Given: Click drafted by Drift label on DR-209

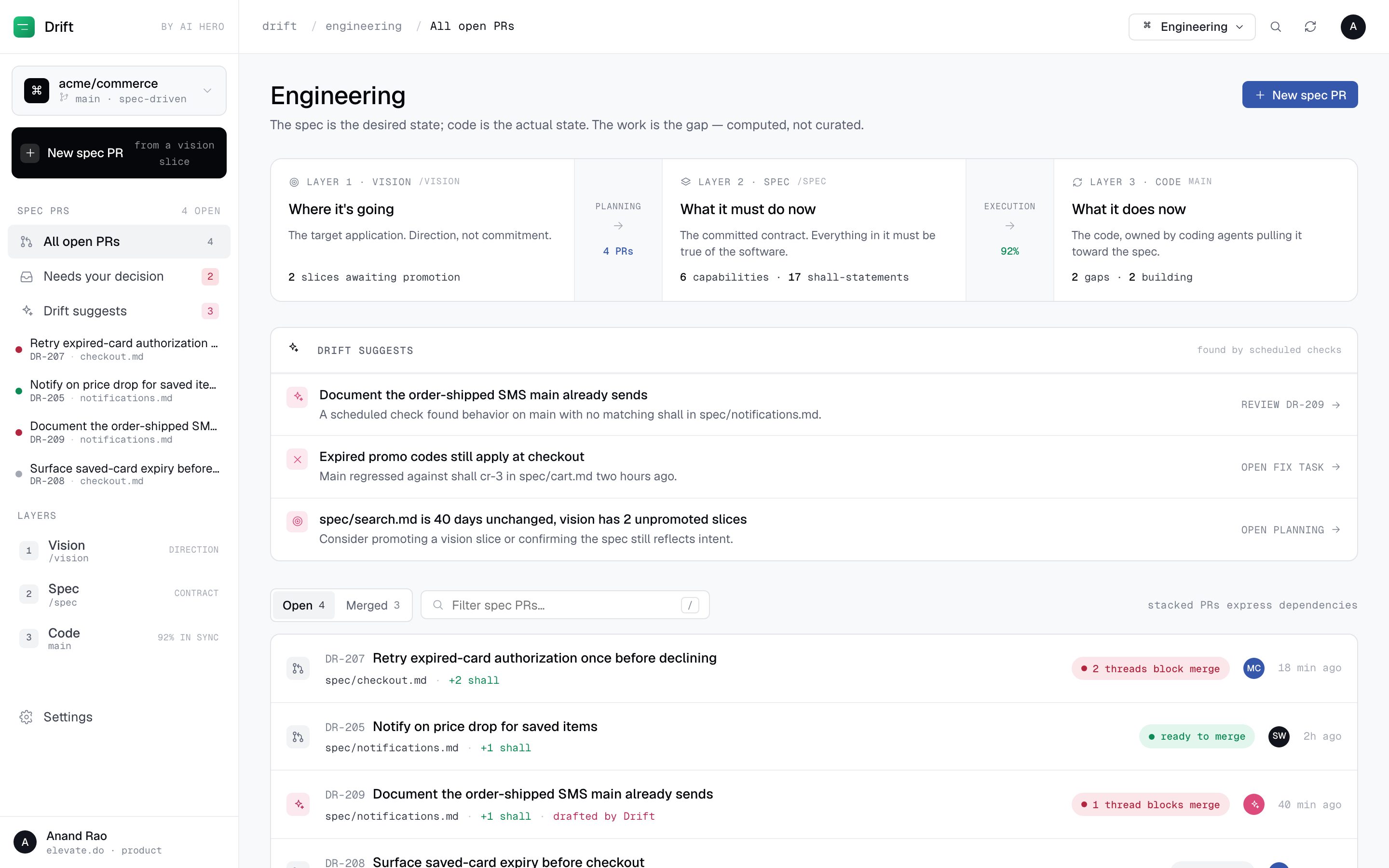Looking at the screenshot, I should (604, 816).
